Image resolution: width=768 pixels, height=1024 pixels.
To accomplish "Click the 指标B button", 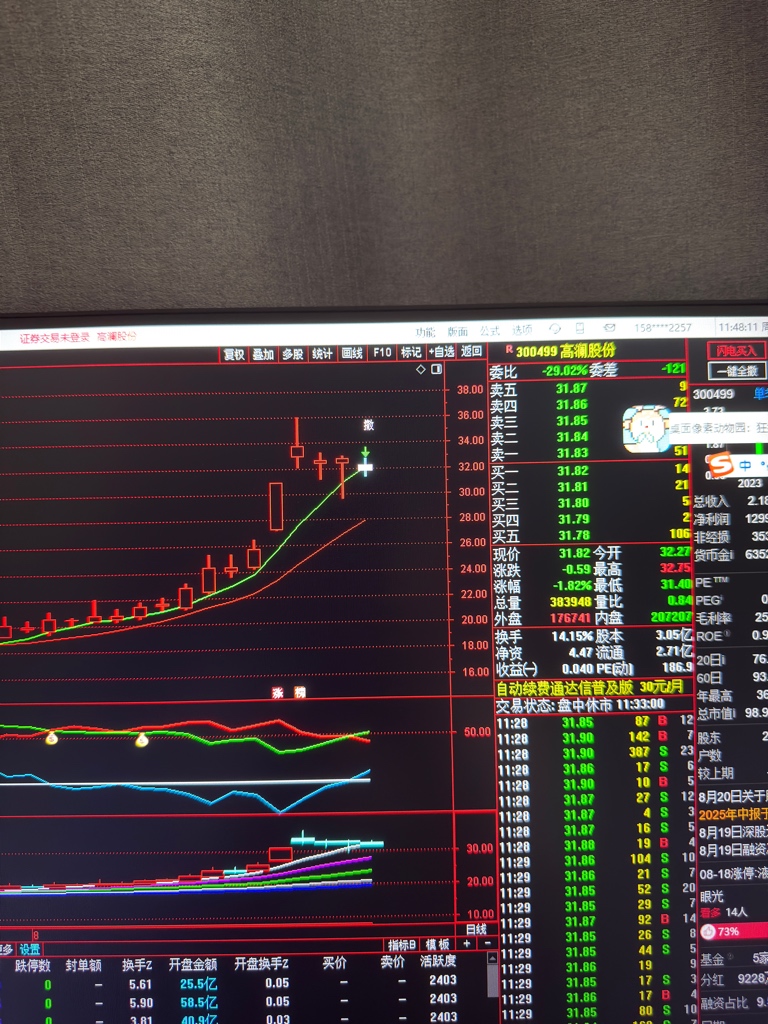I will [x=402, y=945].
